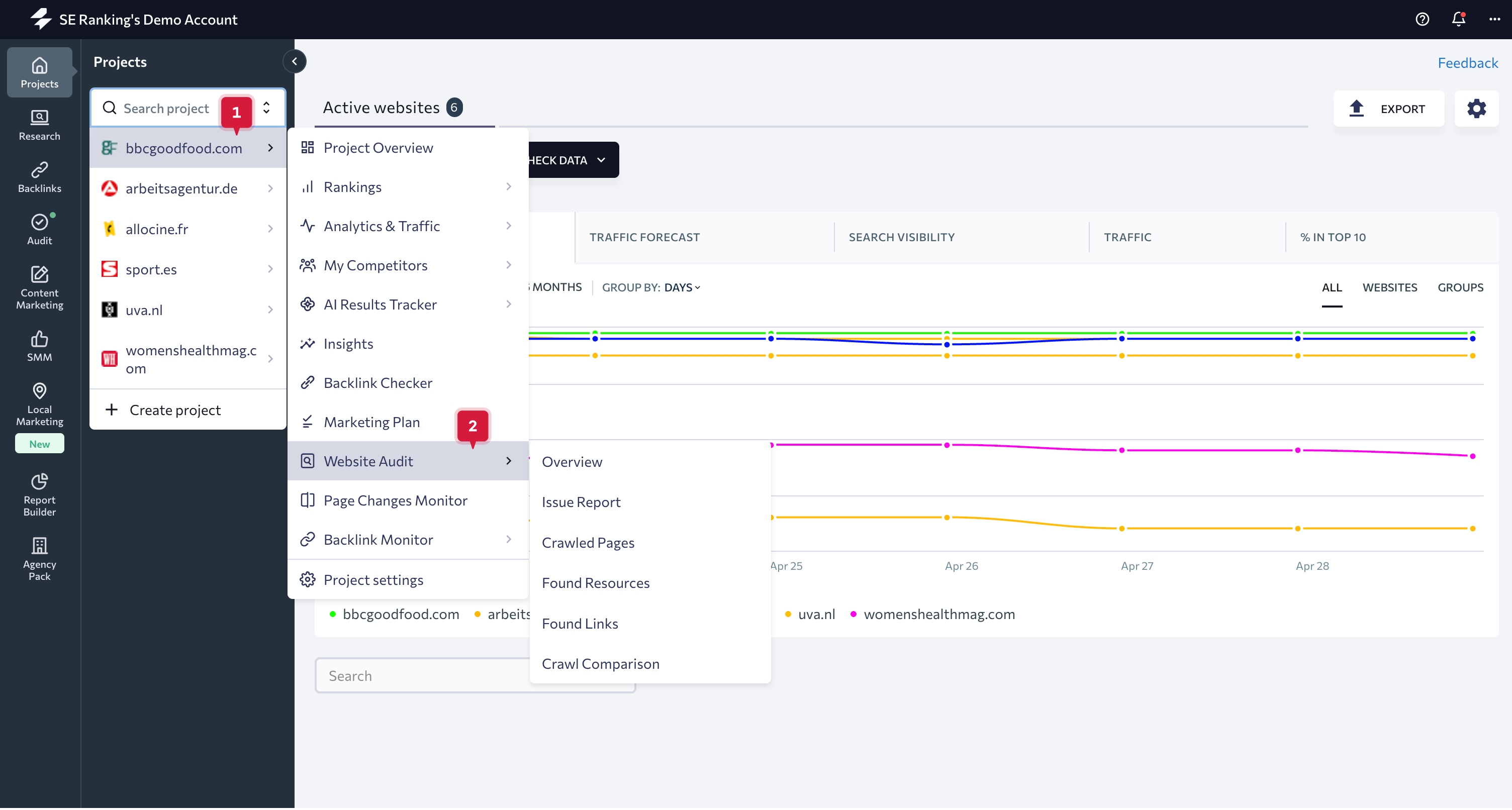
Task: Click the bbcgoodfood.com favicon
Action: pos(109,148)
